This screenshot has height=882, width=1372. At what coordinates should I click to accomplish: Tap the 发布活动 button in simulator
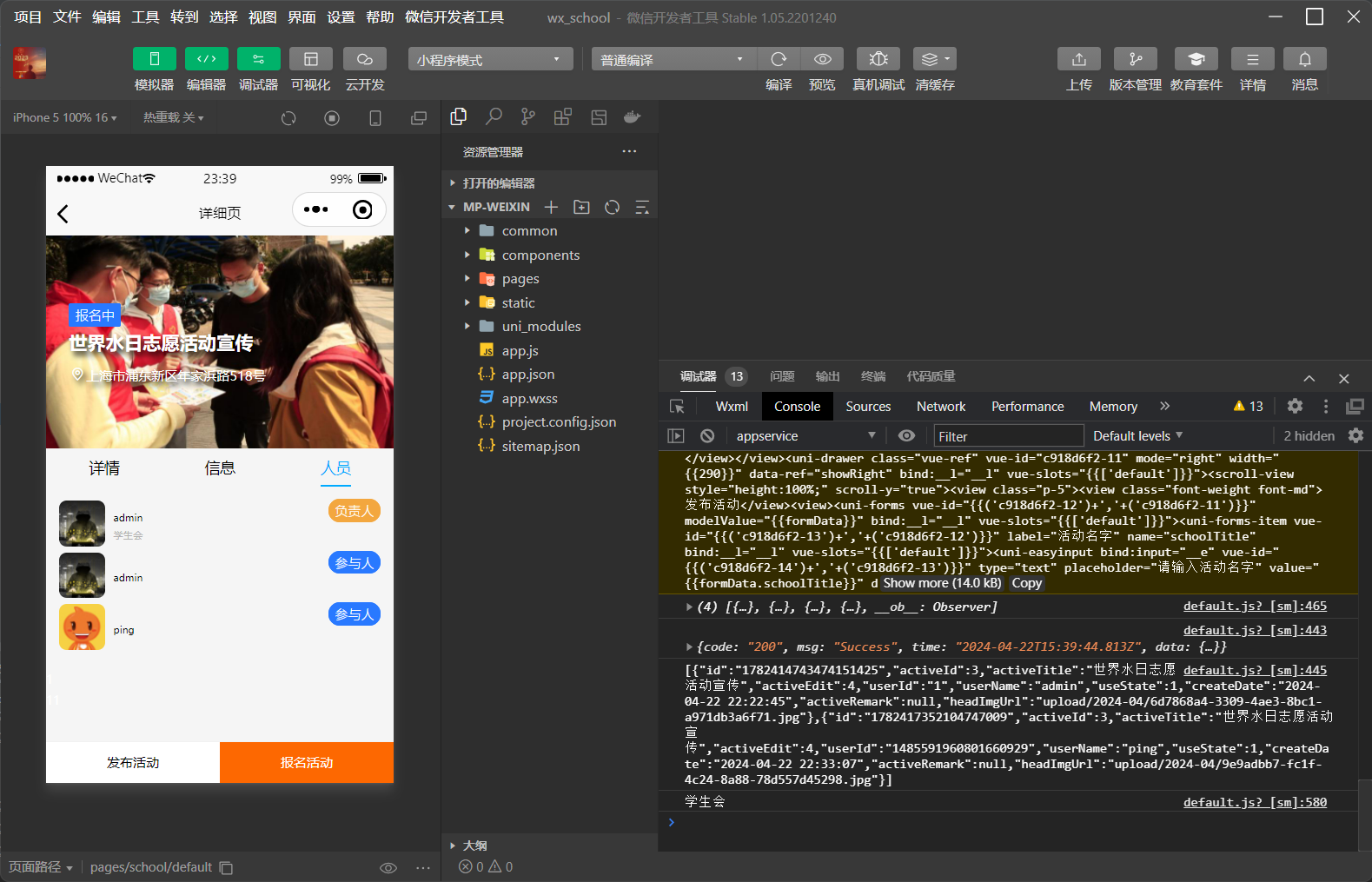[x=133, y=762]
